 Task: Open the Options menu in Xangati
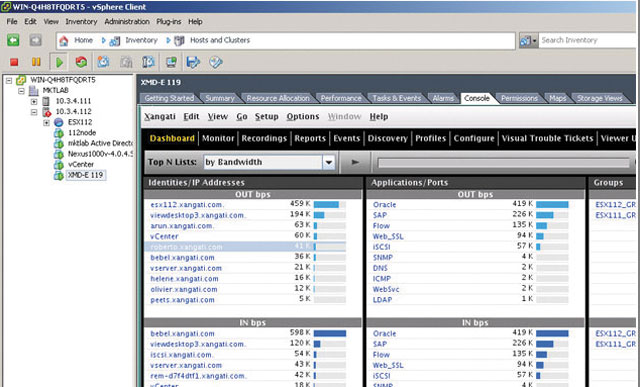point(303,117)
